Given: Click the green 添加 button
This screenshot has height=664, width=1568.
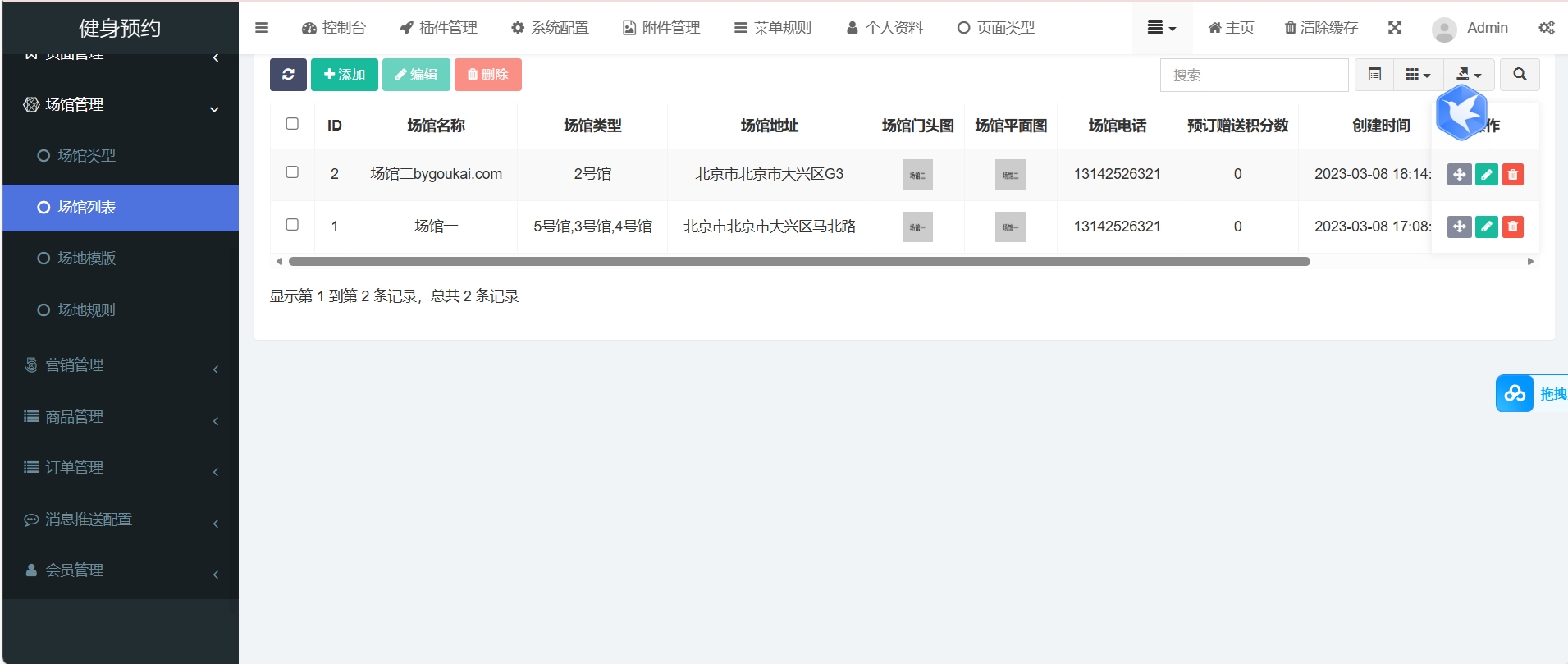Looking at the screenshot, I should [x=345, y=75].
